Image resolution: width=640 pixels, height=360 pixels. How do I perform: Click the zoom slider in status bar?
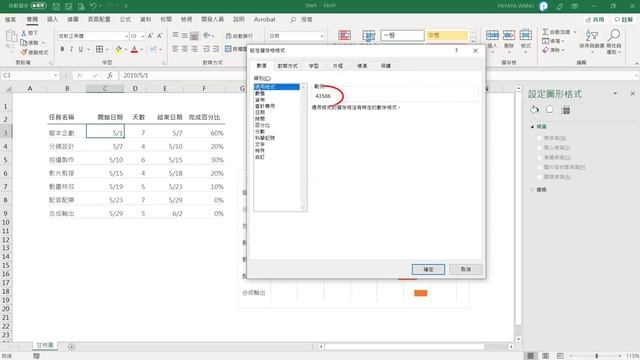point(596,356)
